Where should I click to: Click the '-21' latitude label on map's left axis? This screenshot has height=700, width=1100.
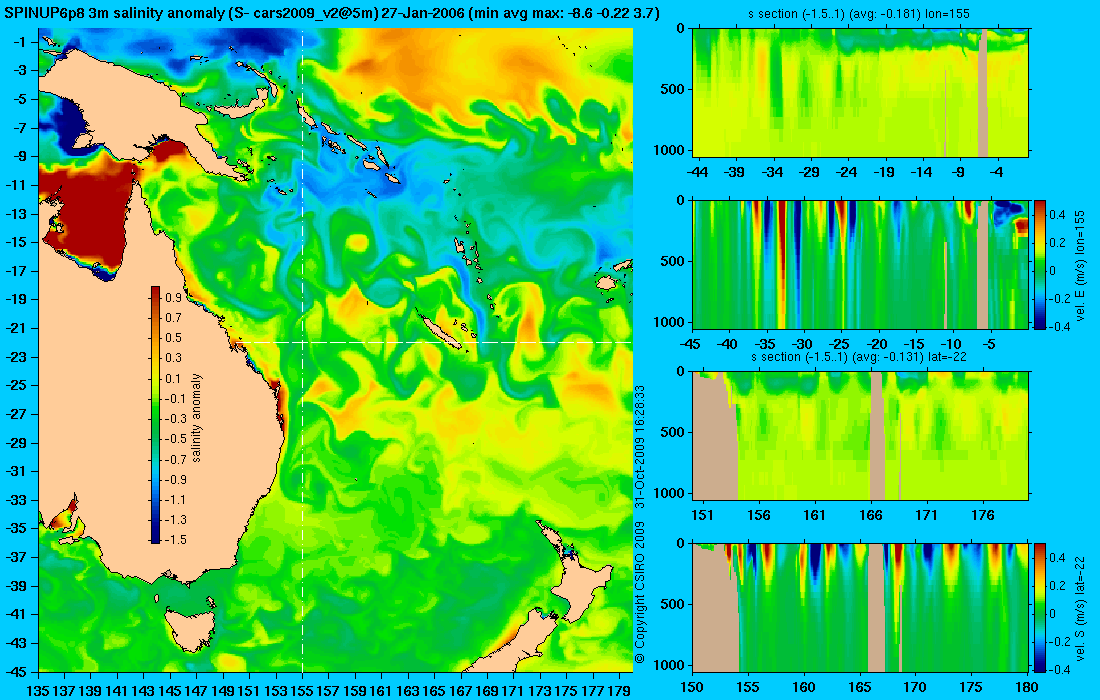tap(18, 328)
